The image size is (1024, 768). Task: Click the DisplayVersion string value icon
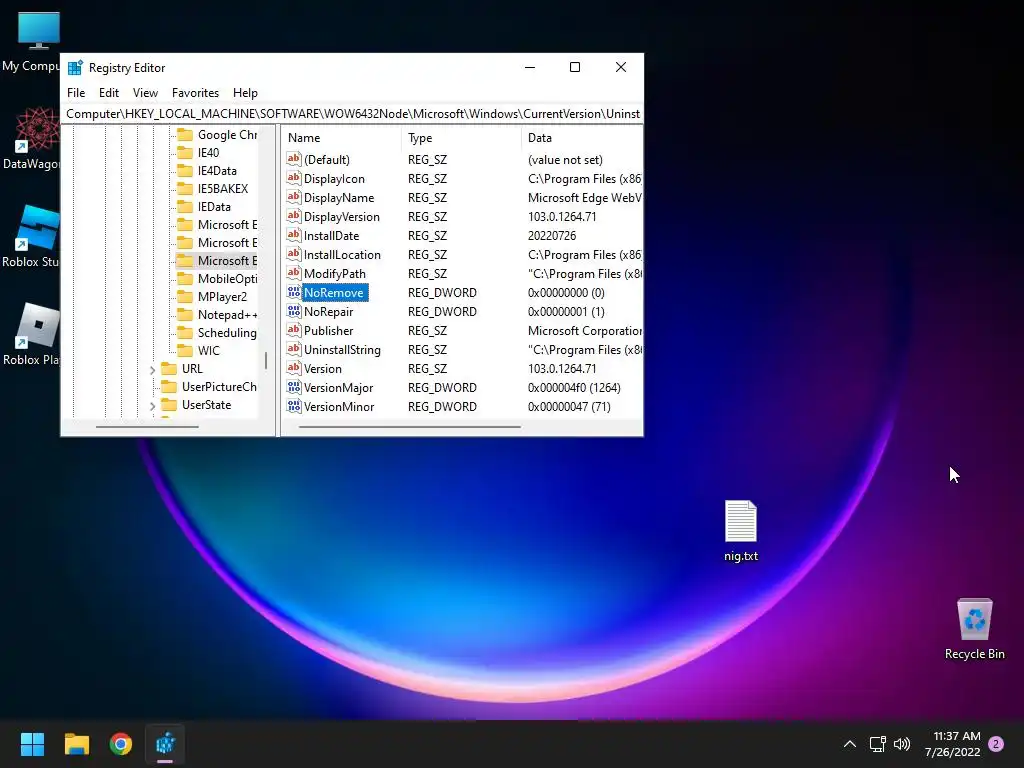(x=294, y=216)
